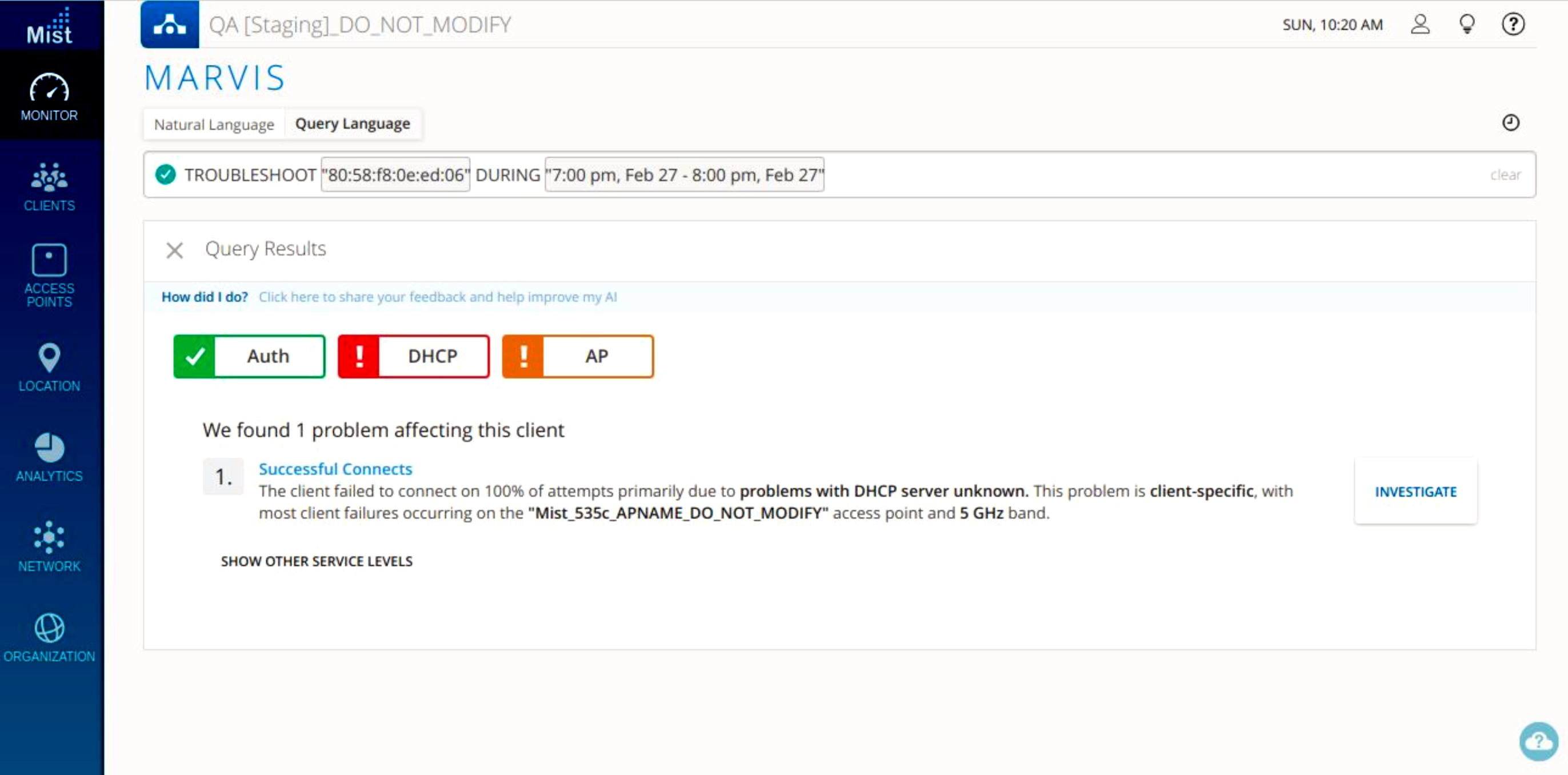Screen dimensions: 1568x775
Task: Open the Clients section
Action: click(49, 187)
